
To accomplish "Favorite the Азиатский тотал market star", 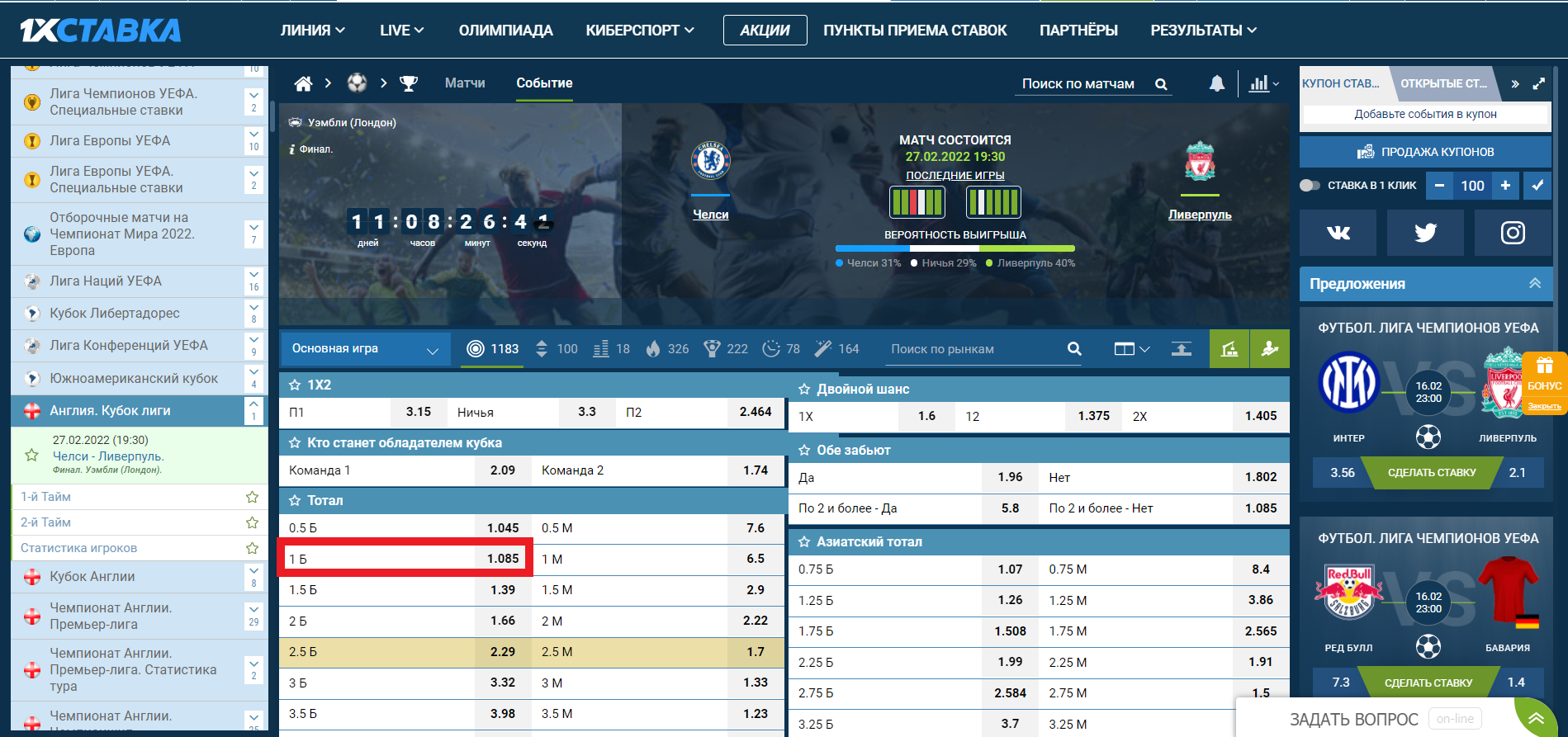I will [x=804, y=542].
